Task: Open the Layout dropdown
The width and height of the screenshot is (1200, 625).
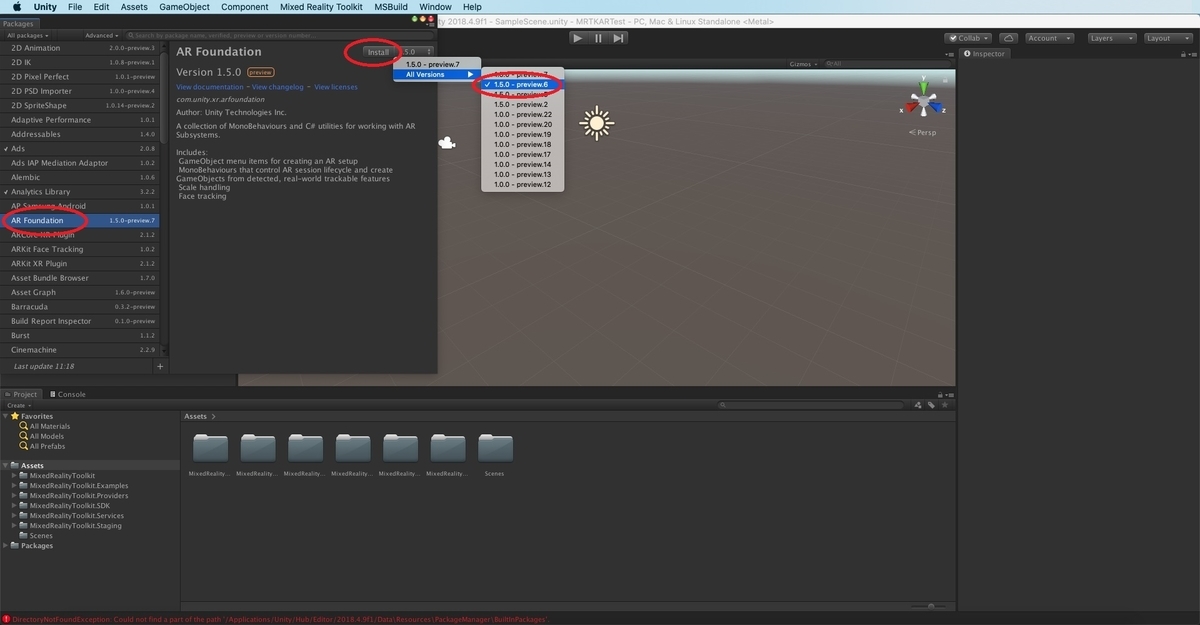Action: (x=1166, y=38)
